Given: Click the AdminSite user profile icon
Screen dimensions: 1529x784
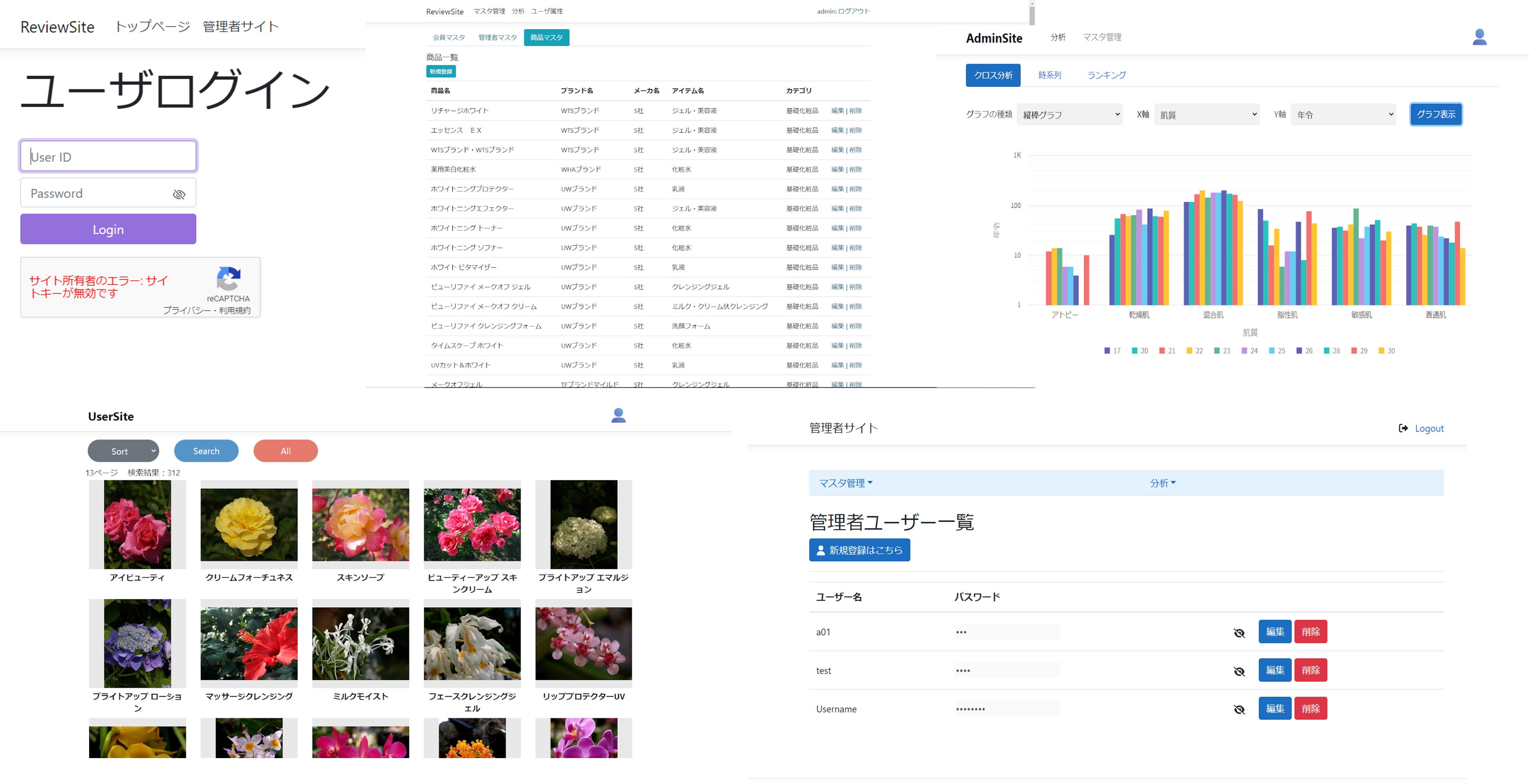Looking at the screenshot, I should click(1479, 37).
